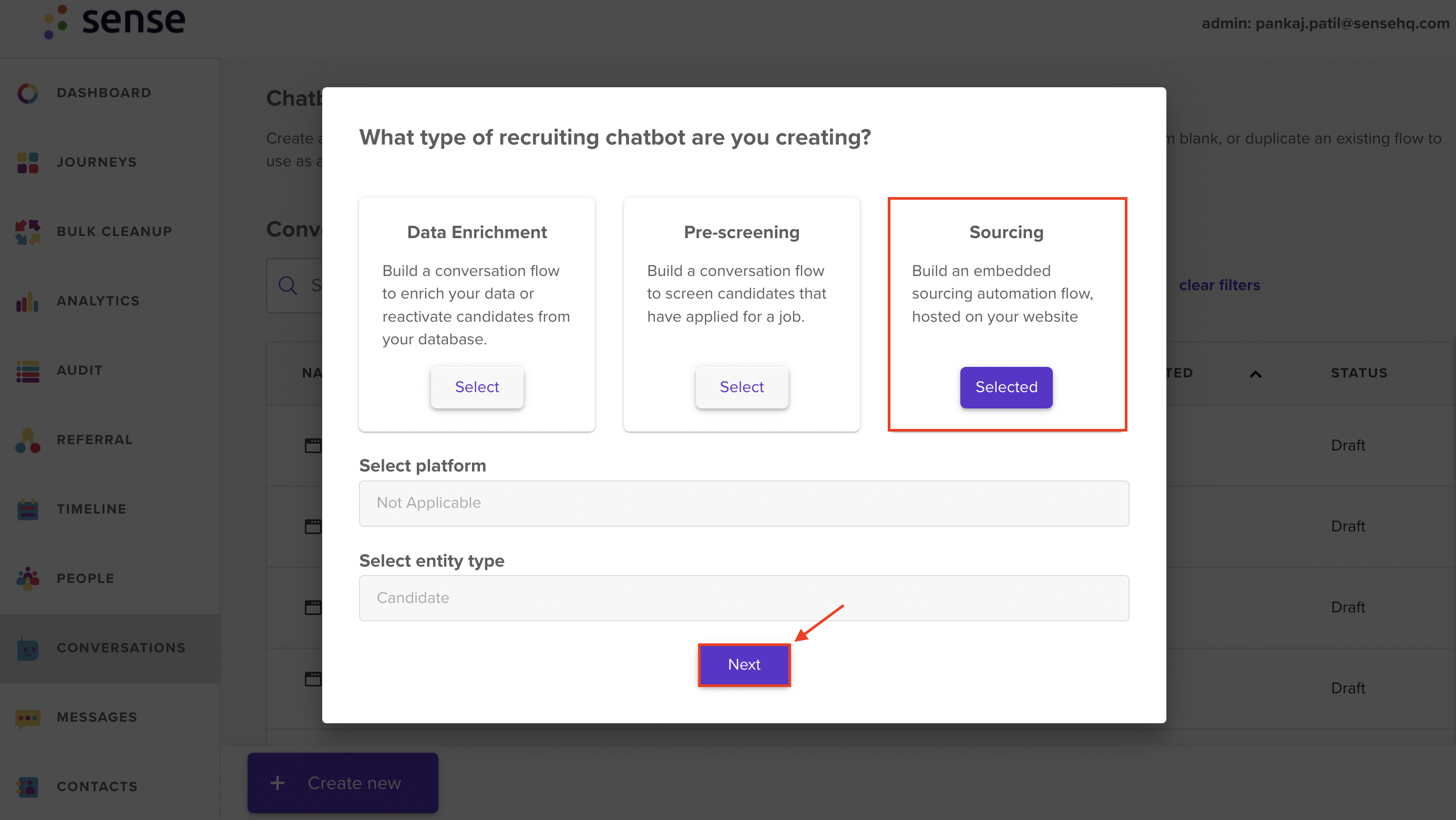Click the Journeys grid icon
This screenshot has width=1456, height=820.
tap(27, 163)
